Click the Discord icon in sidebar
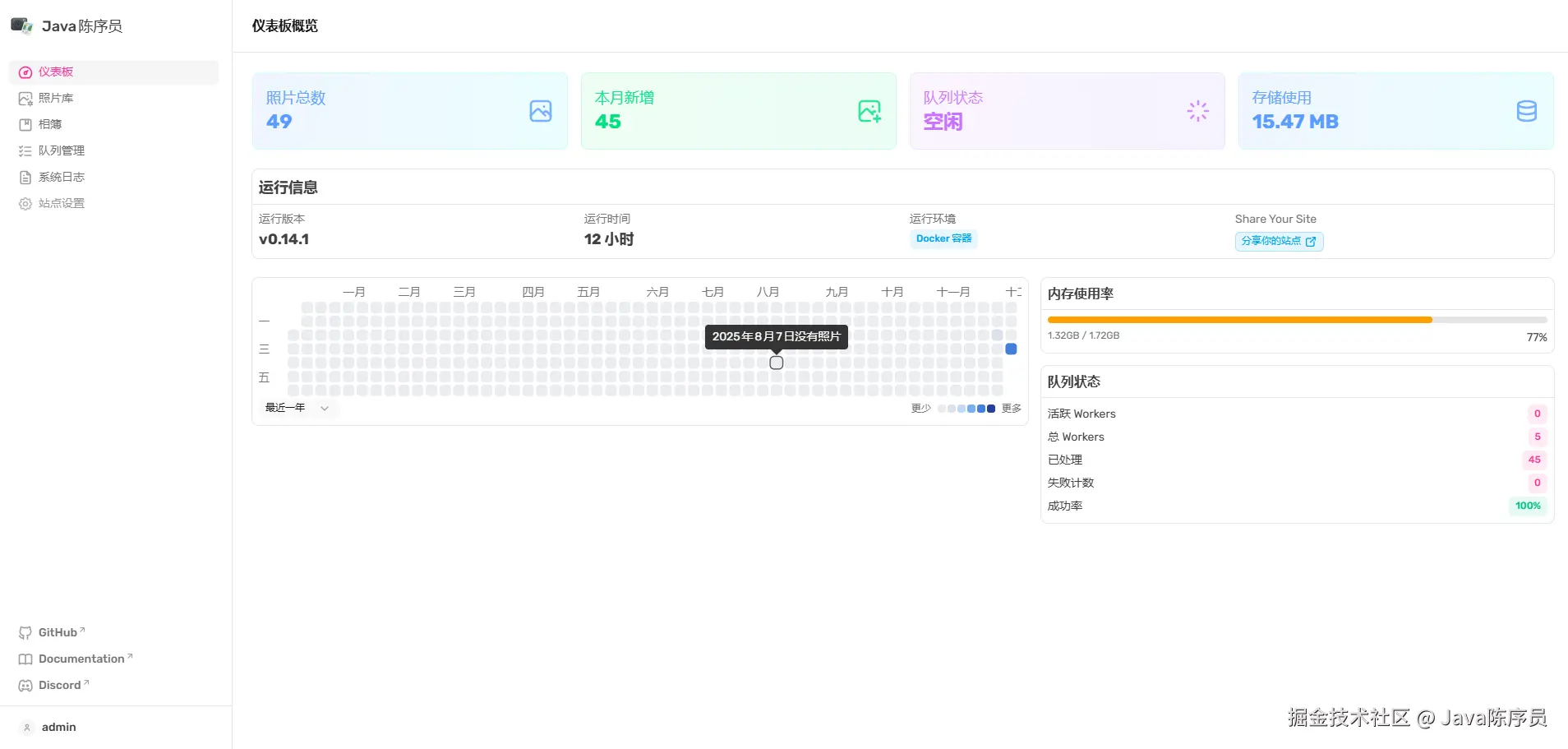Viewport: 1568px width, 749px height. pos(25,686)
